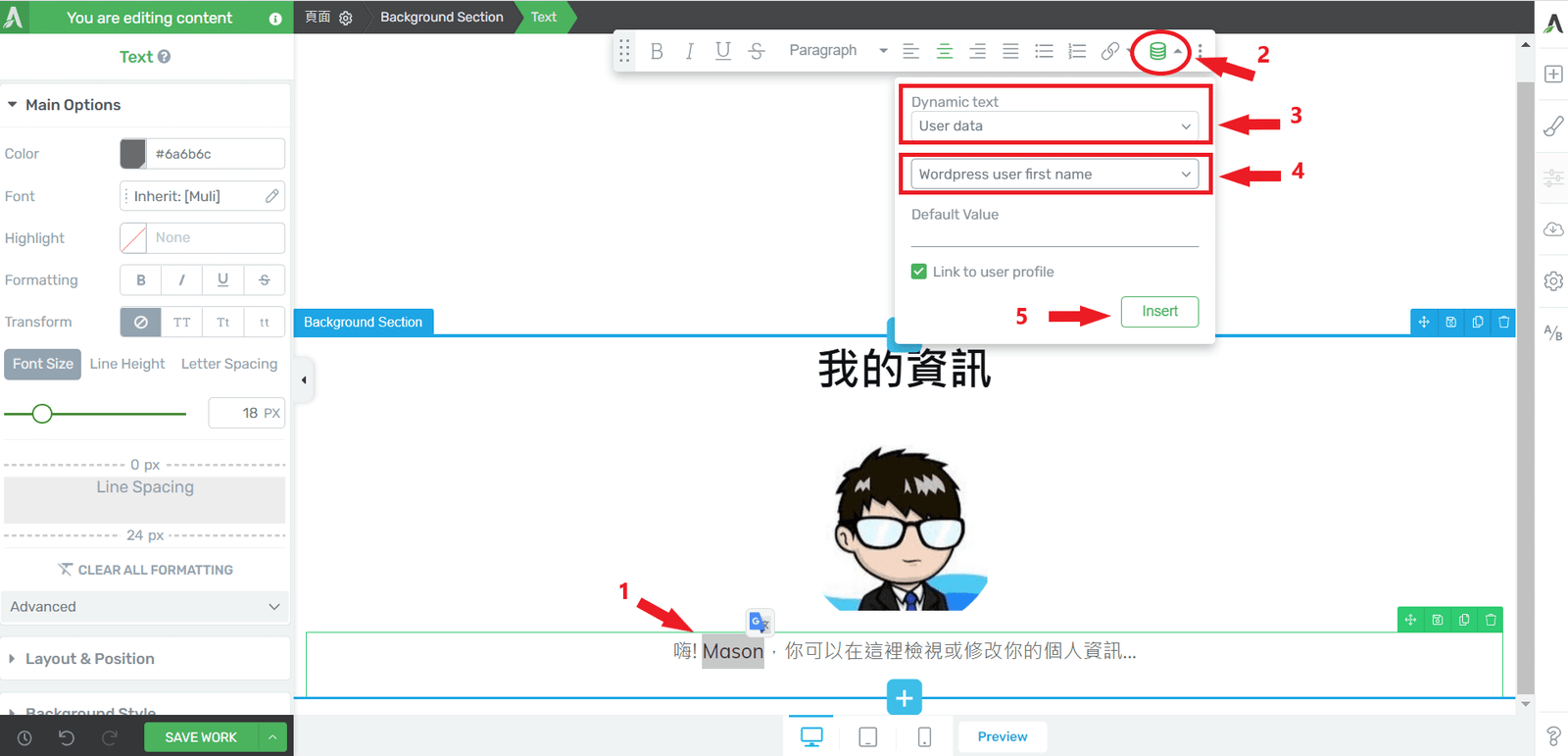This screenshot has height=756, width=1568.
Task: Expand the Advanced section in the sidebar
Action: click(145, 607)
